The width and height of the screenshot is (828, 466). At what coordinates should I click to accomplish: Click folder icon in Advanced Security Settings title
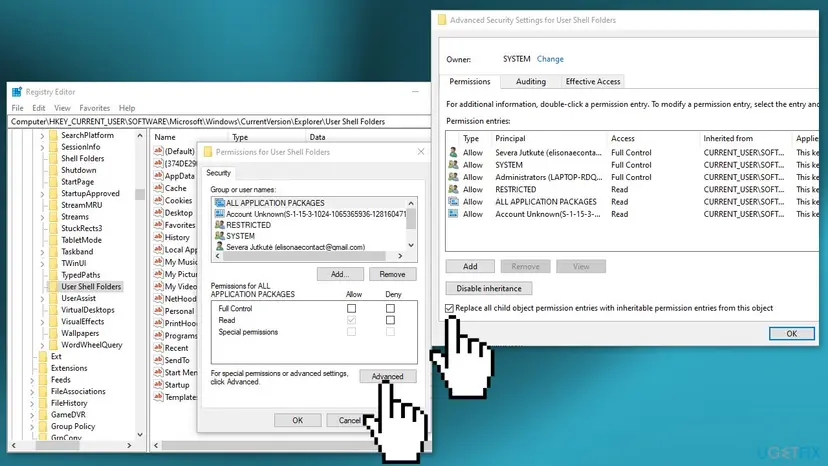[442, 20]
